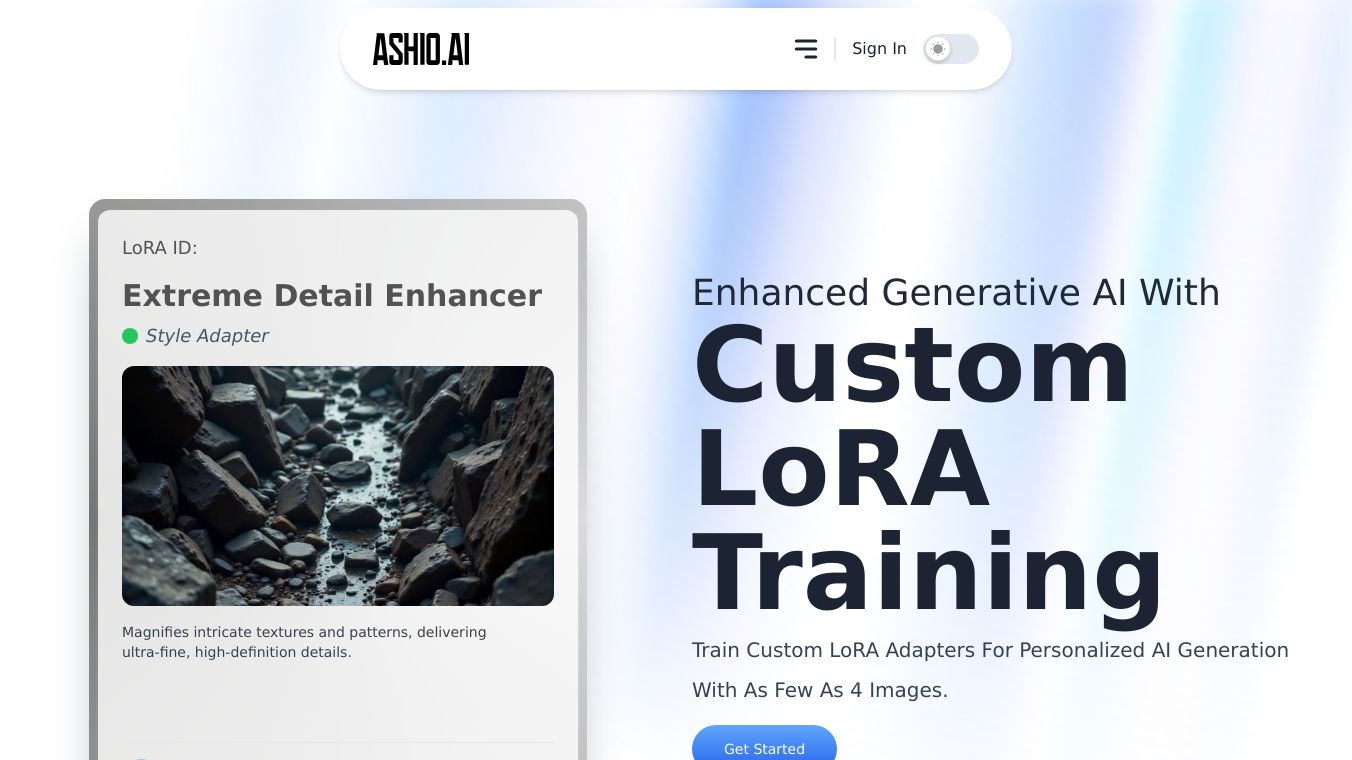Select the Extreme Detail Enhancer title
The width and height of the screenshot is (1352, 760).
point(332,296)
